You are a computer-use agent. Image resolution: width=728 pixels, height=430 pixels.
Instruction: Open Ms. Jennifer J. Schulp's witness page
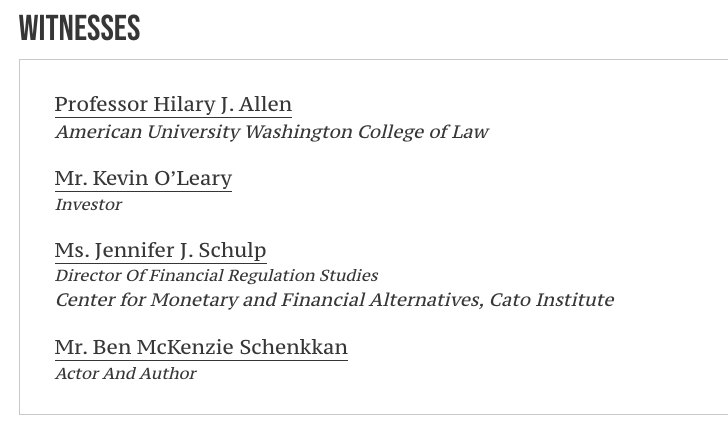(x=160, y=250)
